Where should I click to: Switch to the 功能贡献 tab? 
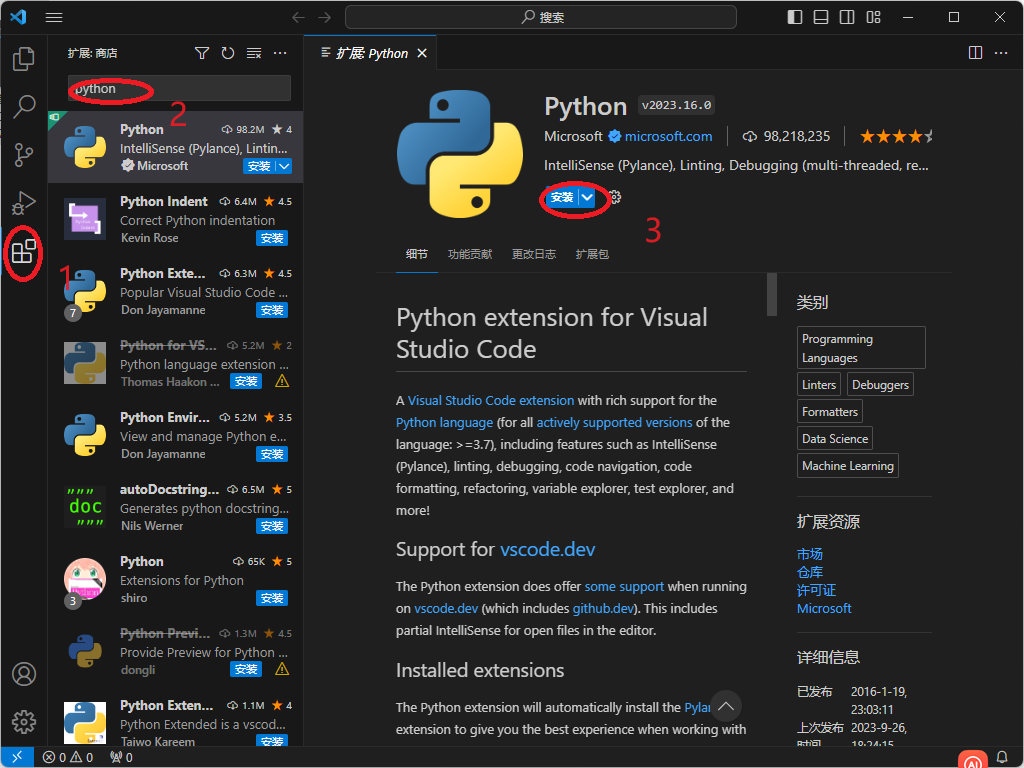470,254
